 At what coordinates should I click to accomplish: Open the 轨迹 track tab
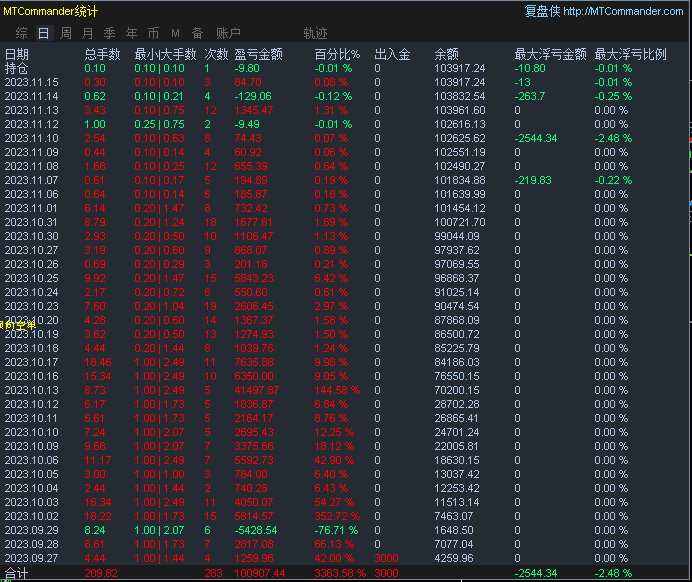pyautogui.click(x=315, y=33)
